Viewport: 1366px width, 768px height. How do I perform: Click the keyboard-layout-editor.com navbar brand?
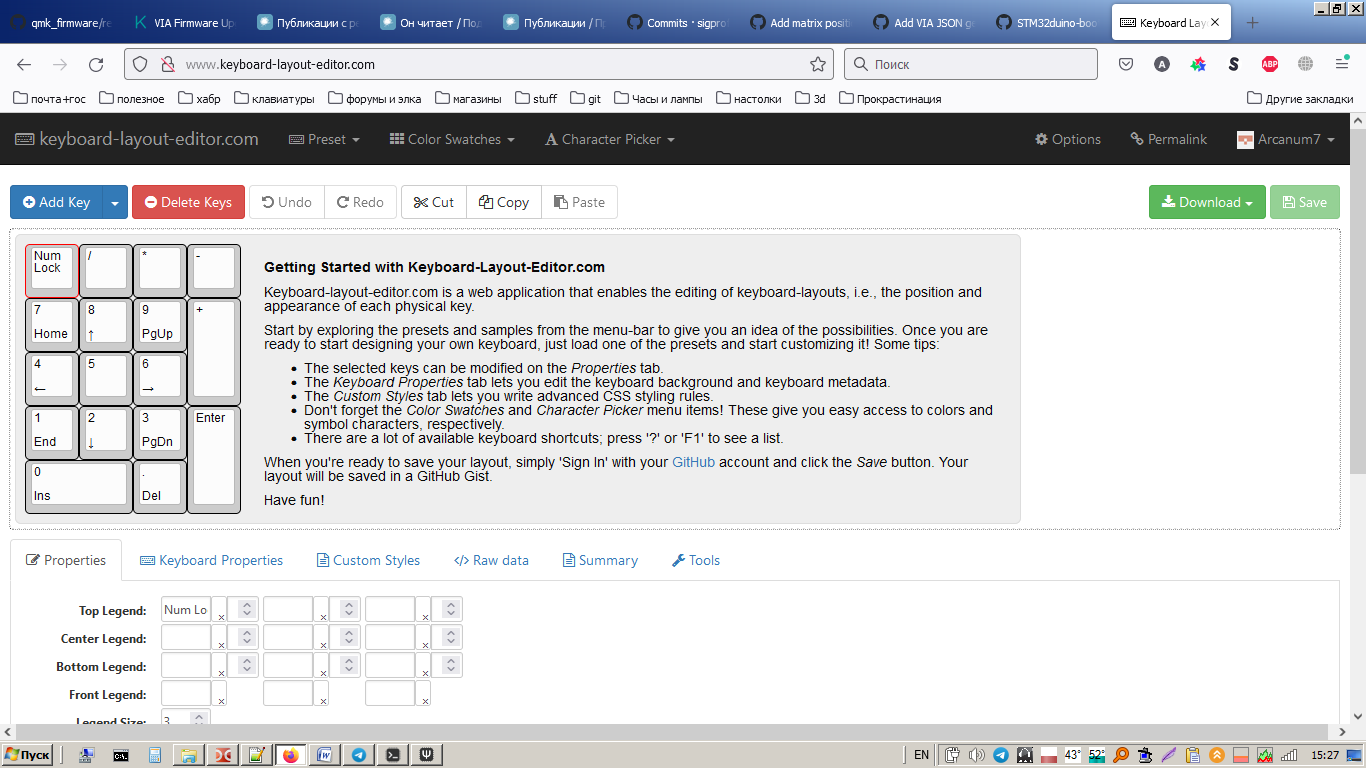[136, 139]
